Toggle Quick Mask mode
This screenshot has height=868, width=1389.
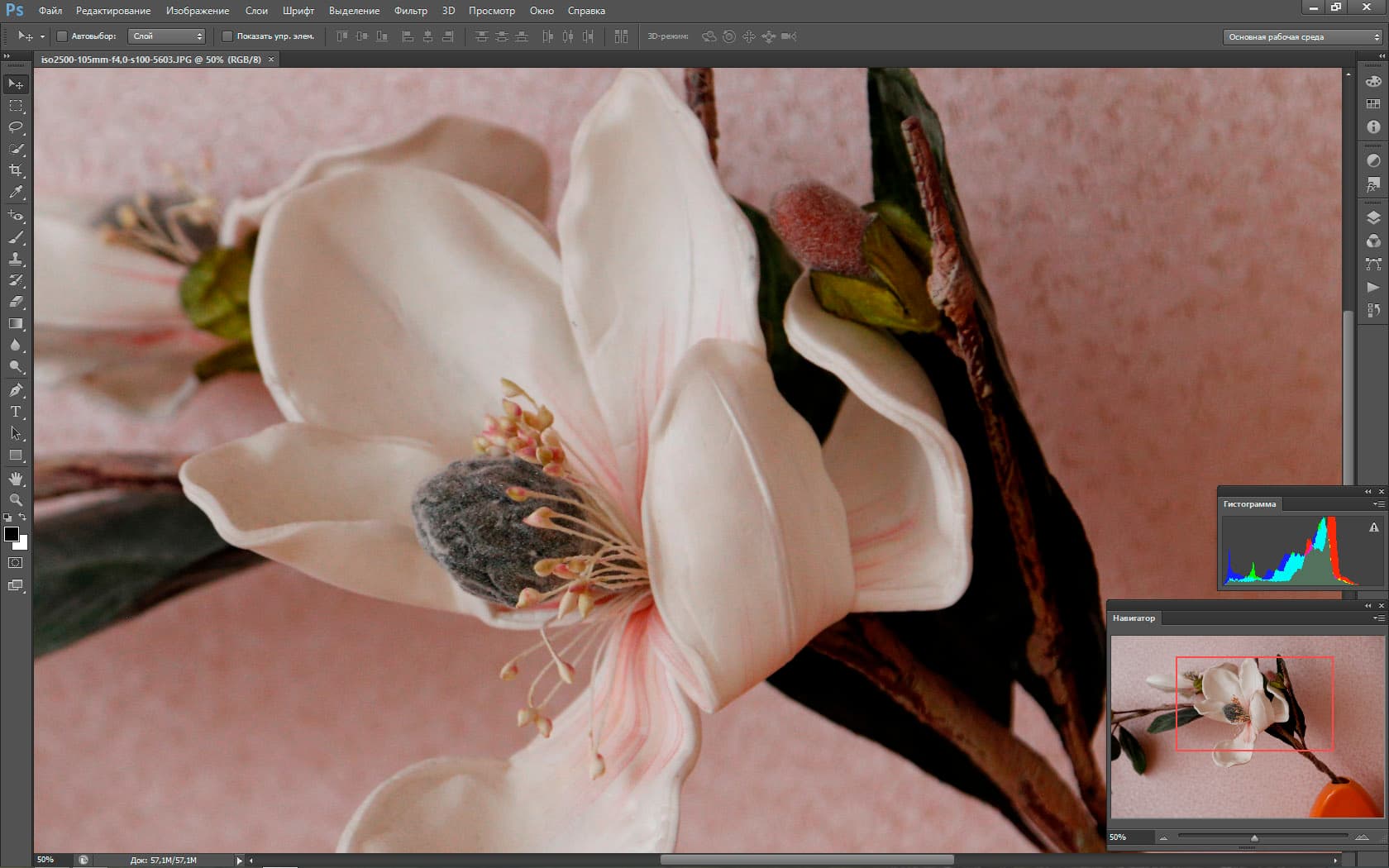tap(16, 563)
